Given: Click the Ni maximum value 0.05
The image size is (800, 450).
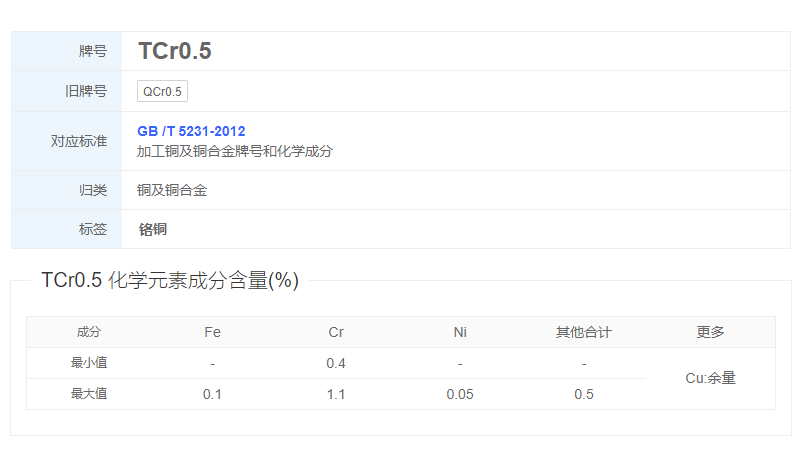Looking at the screenshot, I should coord(460,394).
